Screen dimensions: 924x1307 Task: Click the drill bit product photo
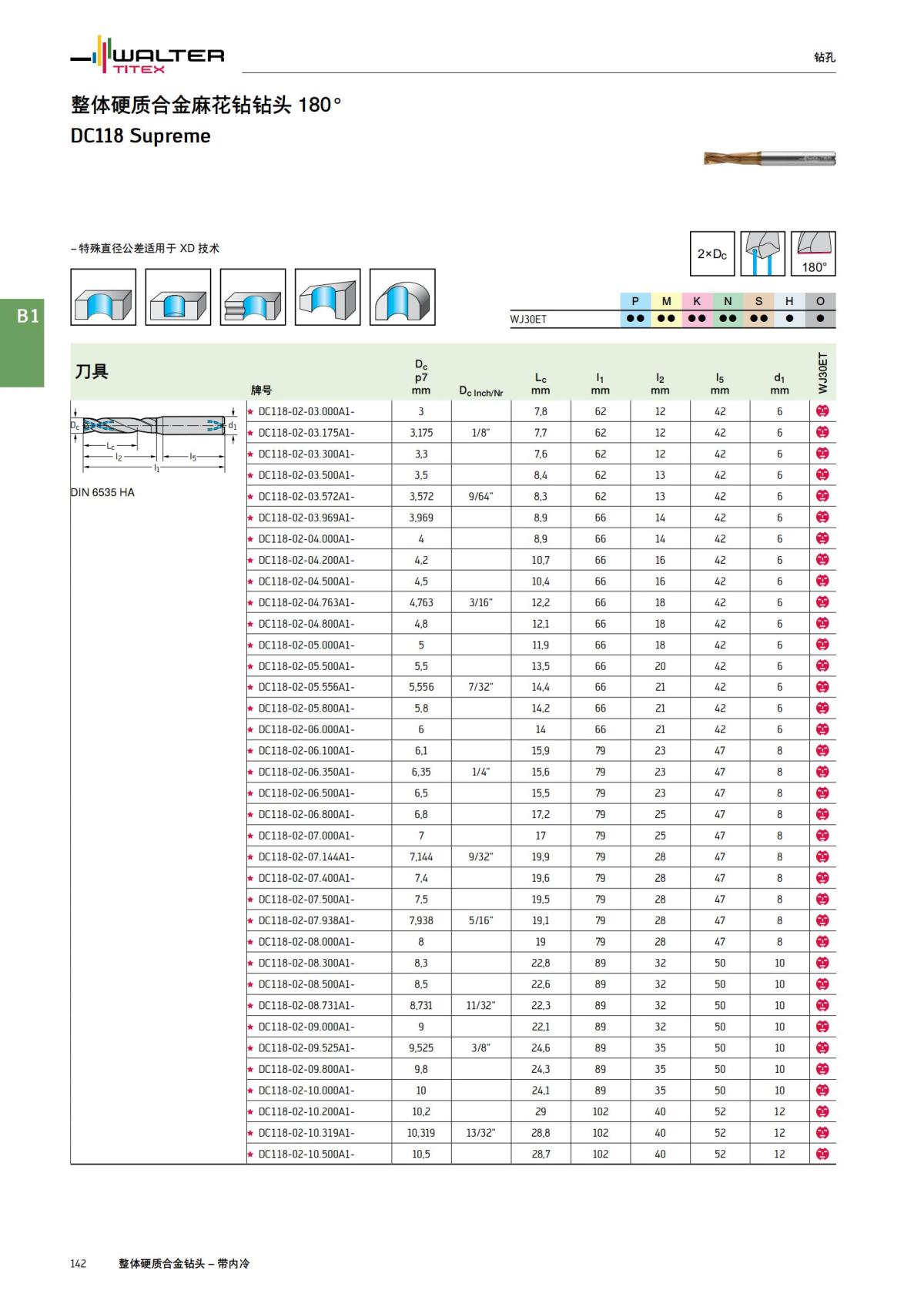769,159
